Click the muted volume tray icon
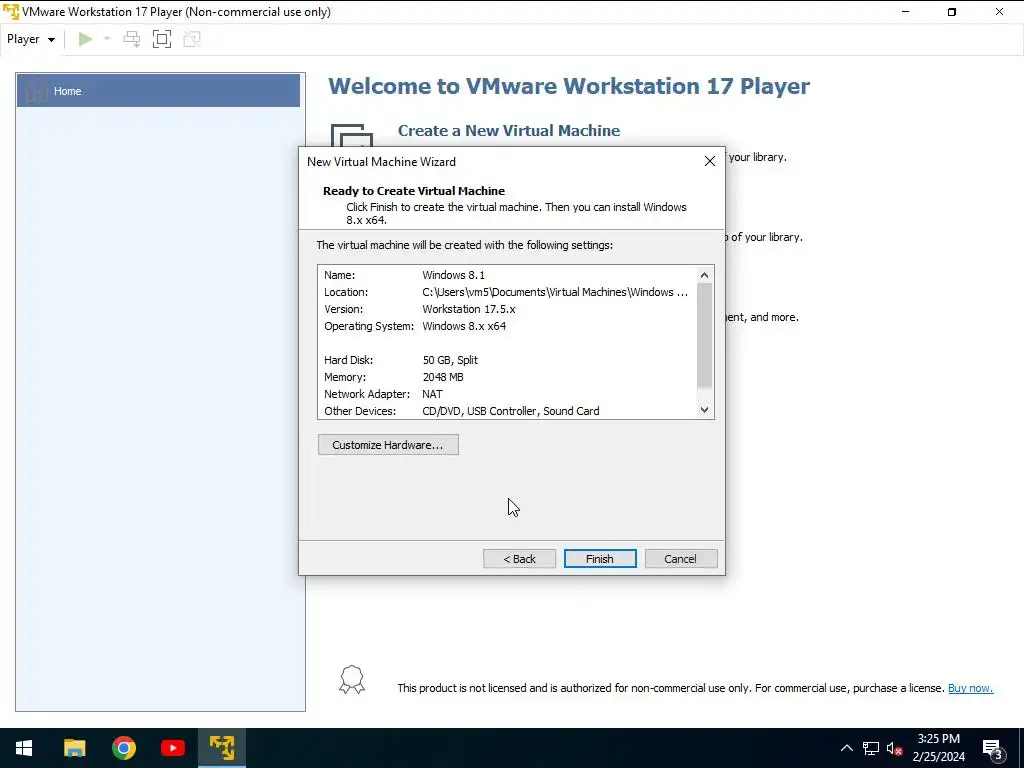 coord(894,748)
